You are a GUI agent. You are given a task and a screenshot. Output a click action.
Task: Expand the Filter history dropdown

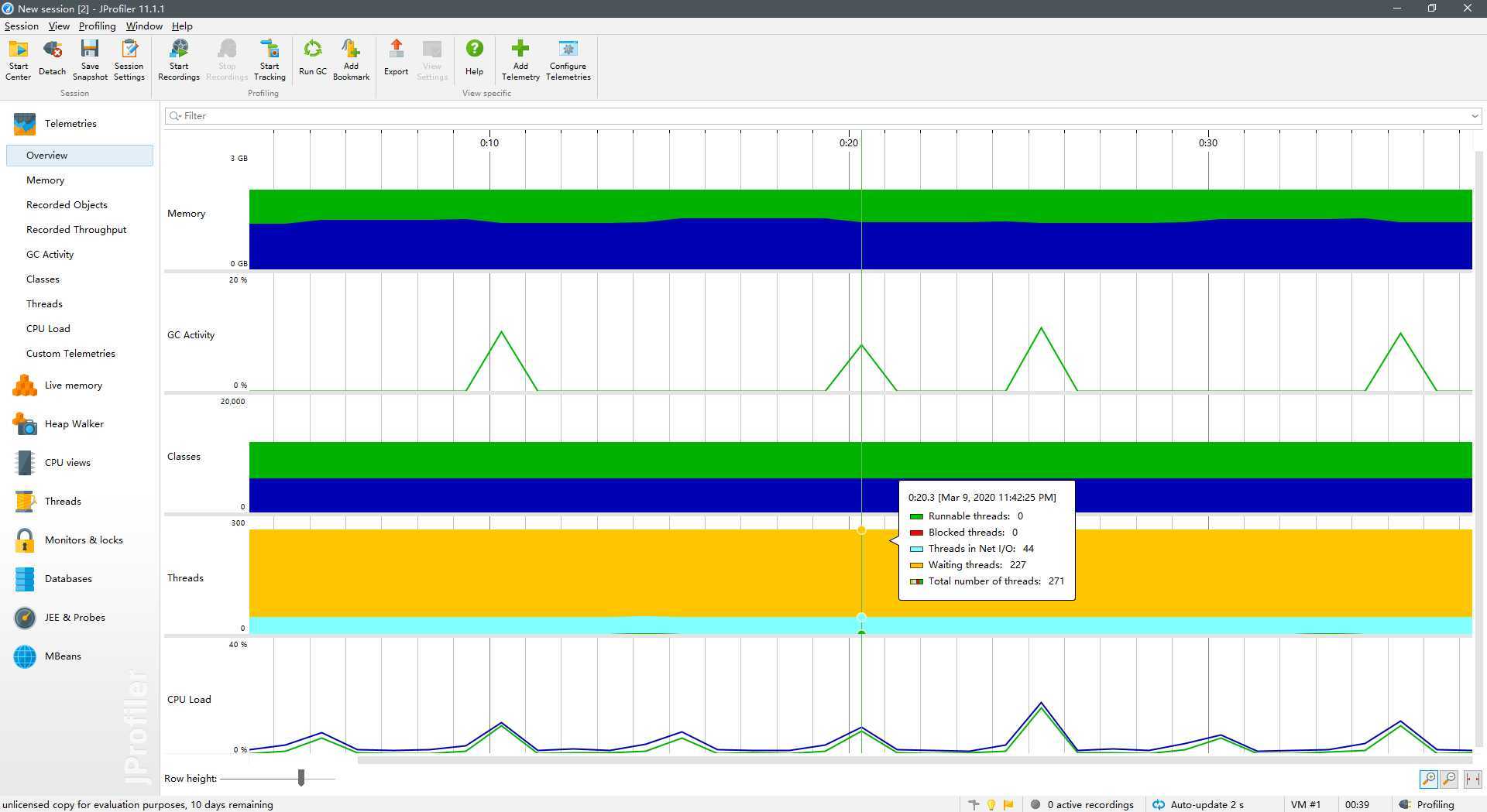point(1475,116)
